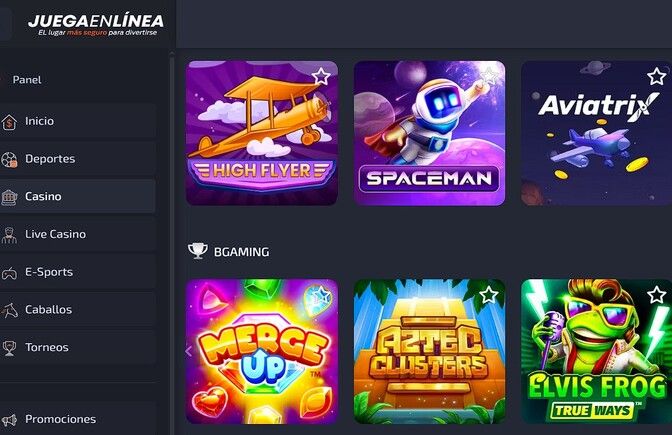Open the Merge Up game thumbnail
This screenshot has height=435, width=672.
[x=262, y=351]
